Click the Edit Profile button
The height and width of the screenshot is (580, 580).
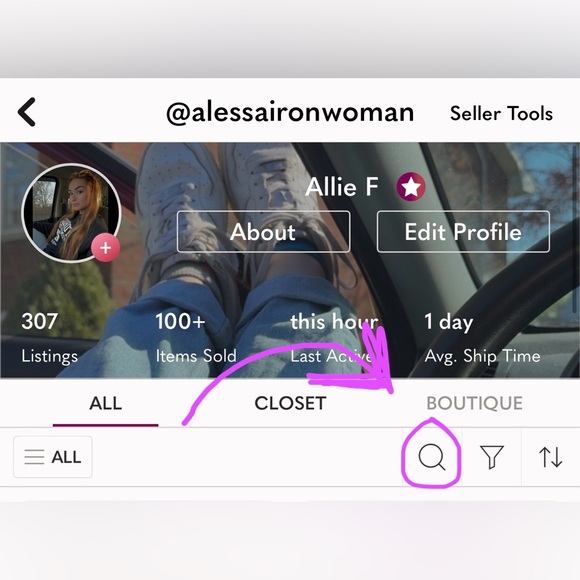[463, 232]
